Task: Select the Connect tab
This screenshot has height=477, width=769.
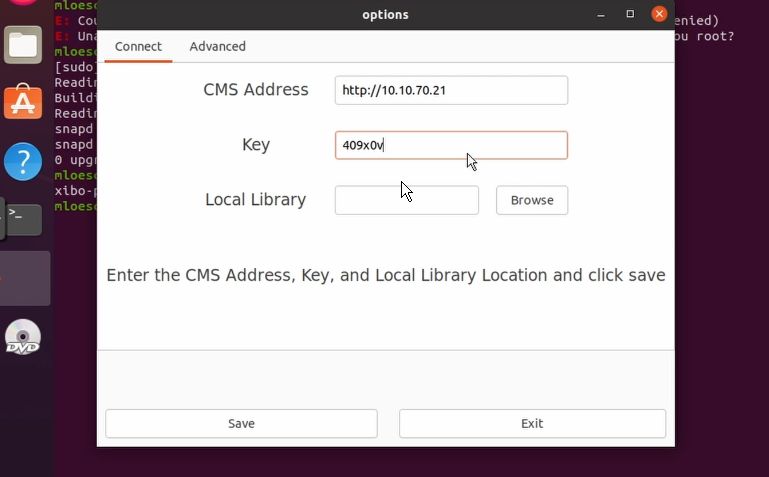Action: [138, 46]
